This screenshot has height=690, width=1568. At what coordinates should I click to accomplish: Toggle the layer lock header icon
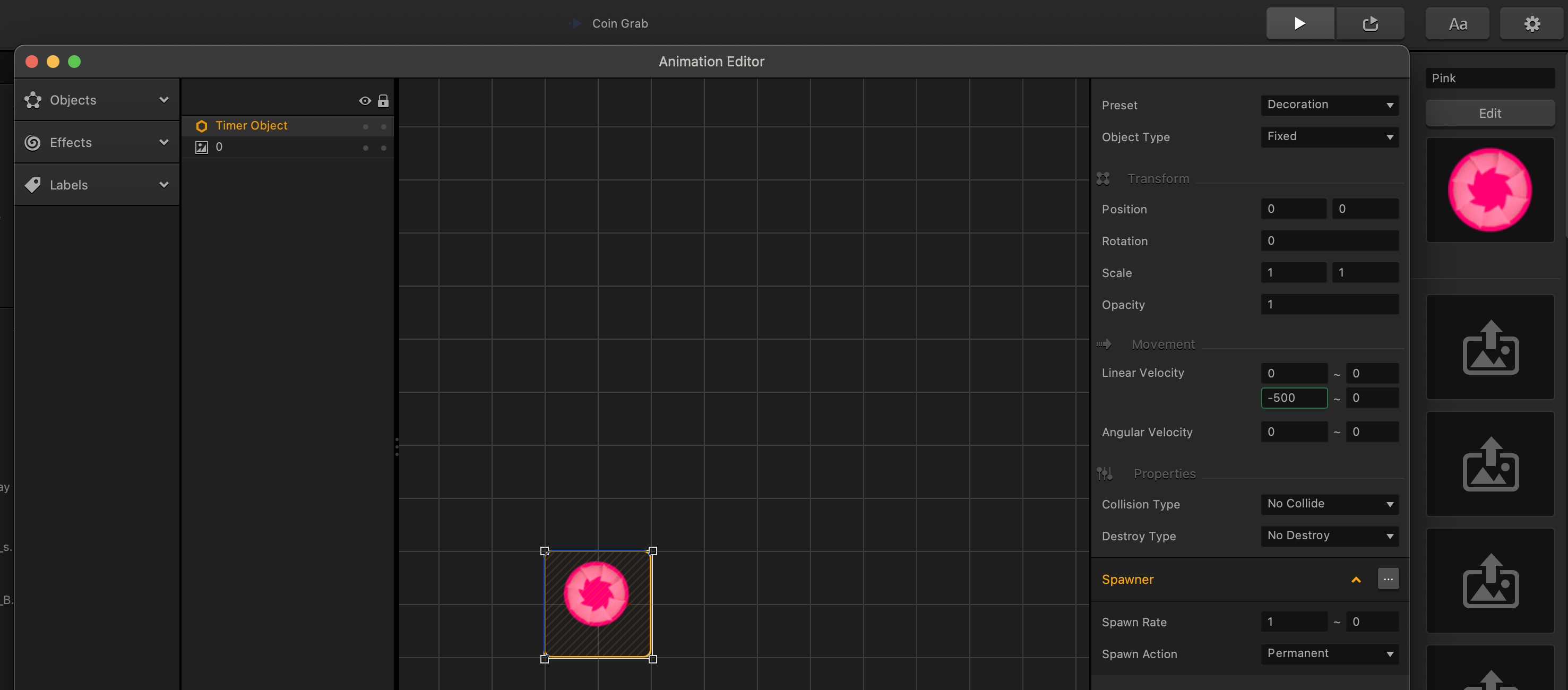[383, 101]
